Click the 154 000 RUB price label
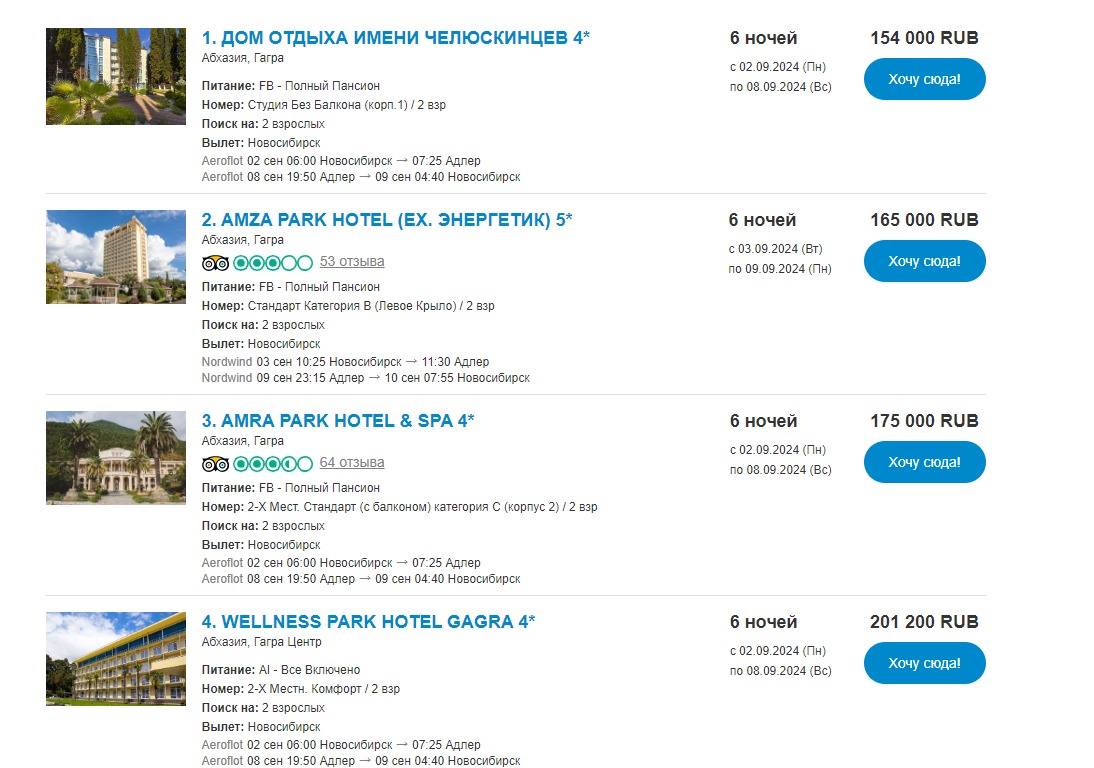1094x768 pixels. coord(924,38)
